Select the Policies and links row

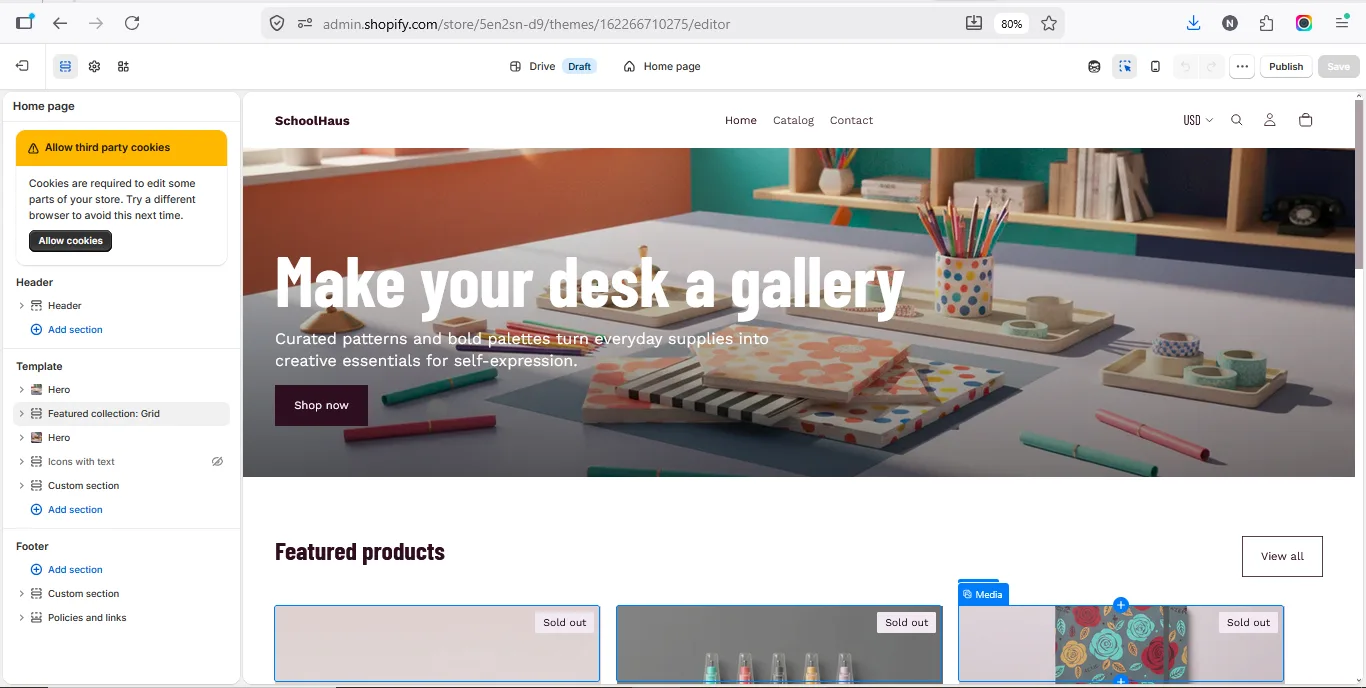tap(122, 617)
